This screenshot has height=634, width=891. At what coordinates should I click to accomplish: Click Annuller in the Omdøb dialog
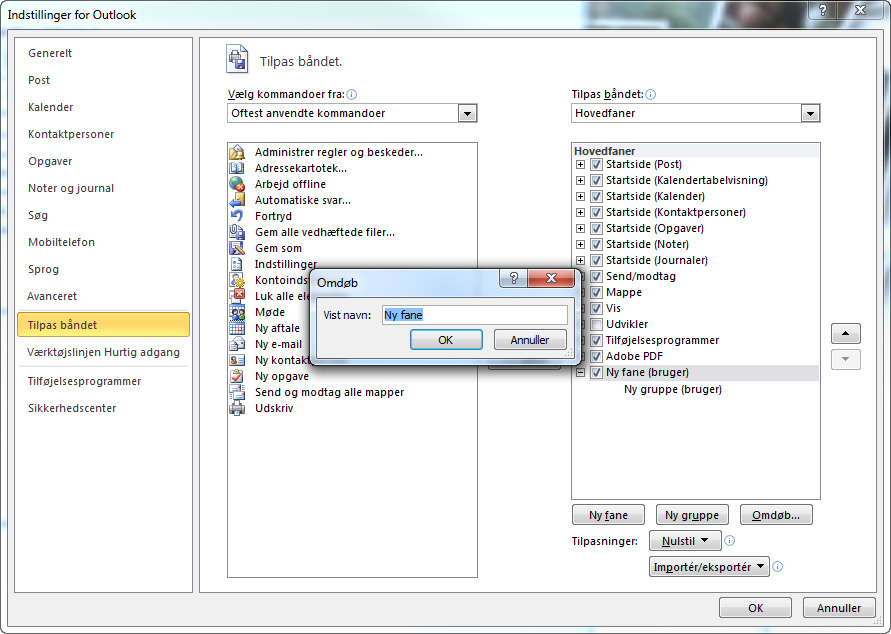click(x=530, y=340)
